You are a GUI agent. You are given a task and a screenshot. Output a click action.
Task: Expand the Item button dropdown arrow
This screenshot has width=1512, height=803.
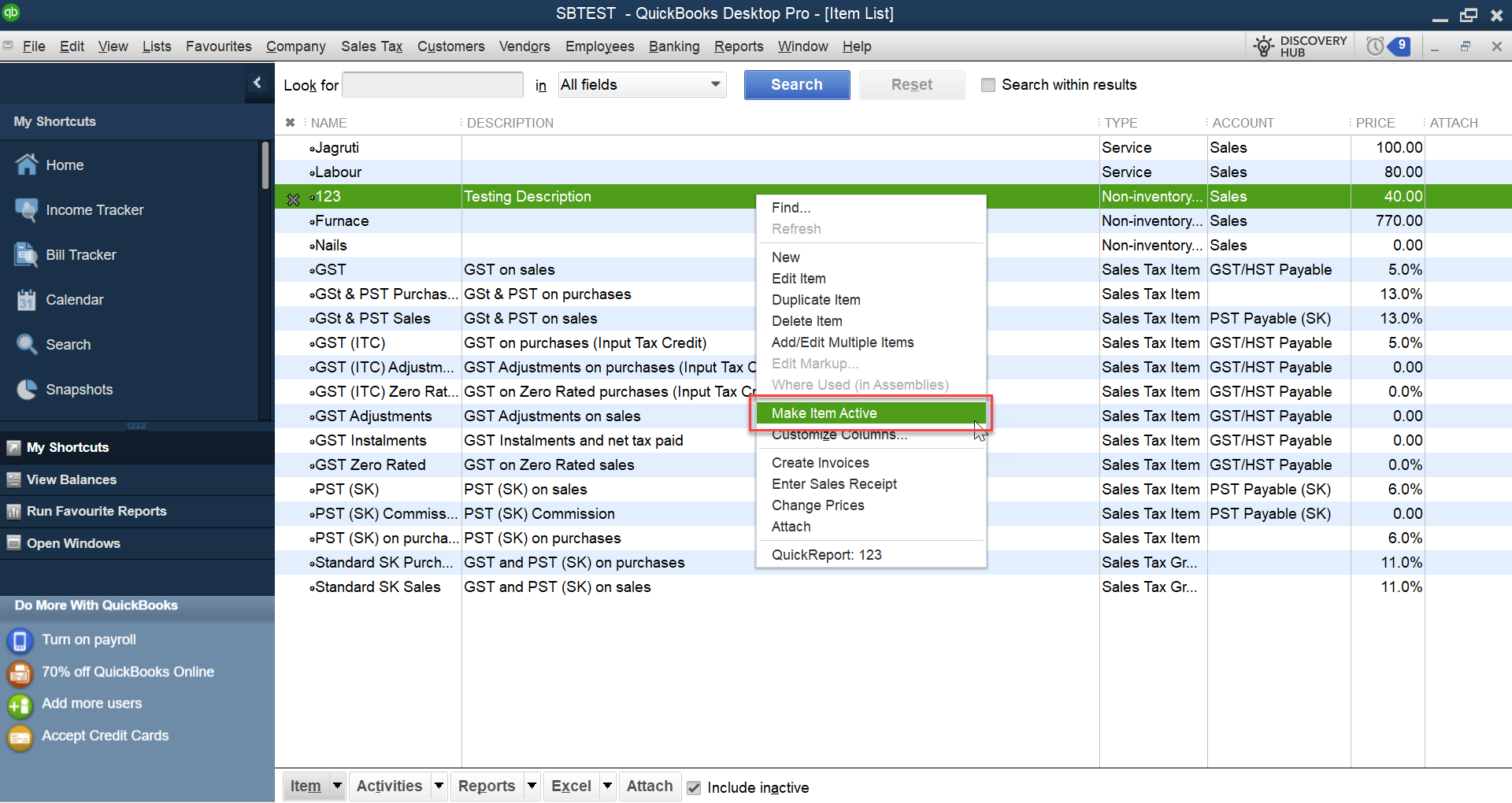click(x=337, y=786)
